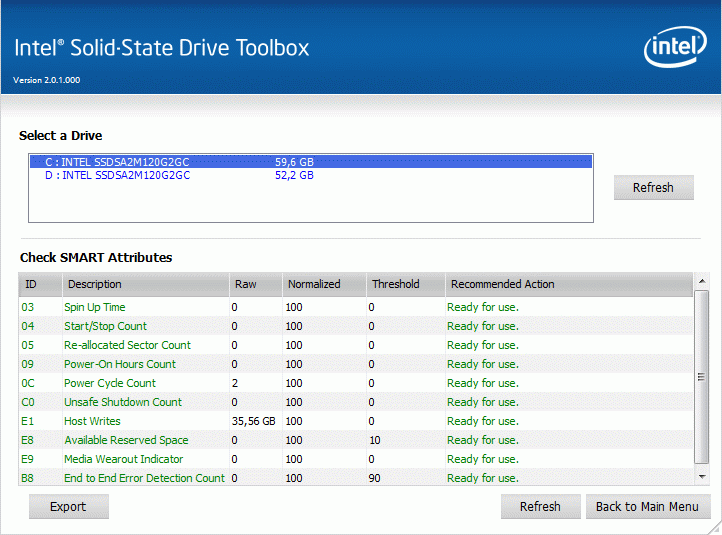Image resolution: width=722 pixels, height=535 pixels.
Task: Click the SMART table scroll down arrow
Action: (x=702, y=477)
